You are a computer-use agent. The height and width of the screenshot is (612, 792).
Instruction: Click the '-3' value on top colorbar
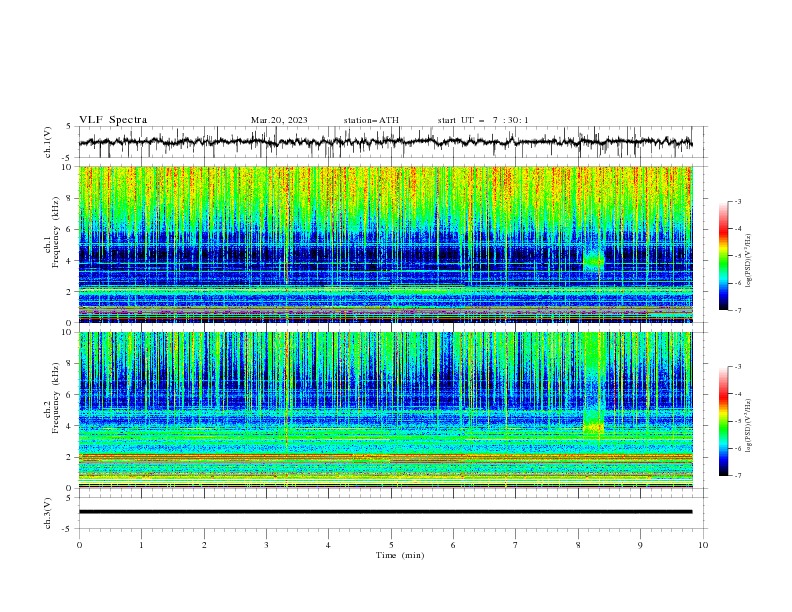pos(736,201)
